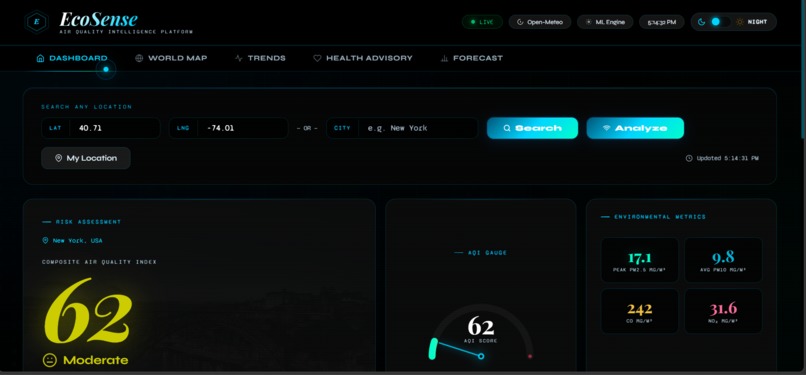The width and height of the screenshot is (806, 375).
Task: Click the 'Updated 5:14:31 PM' text
Action: pyautogui.click(x=727, y=158)
